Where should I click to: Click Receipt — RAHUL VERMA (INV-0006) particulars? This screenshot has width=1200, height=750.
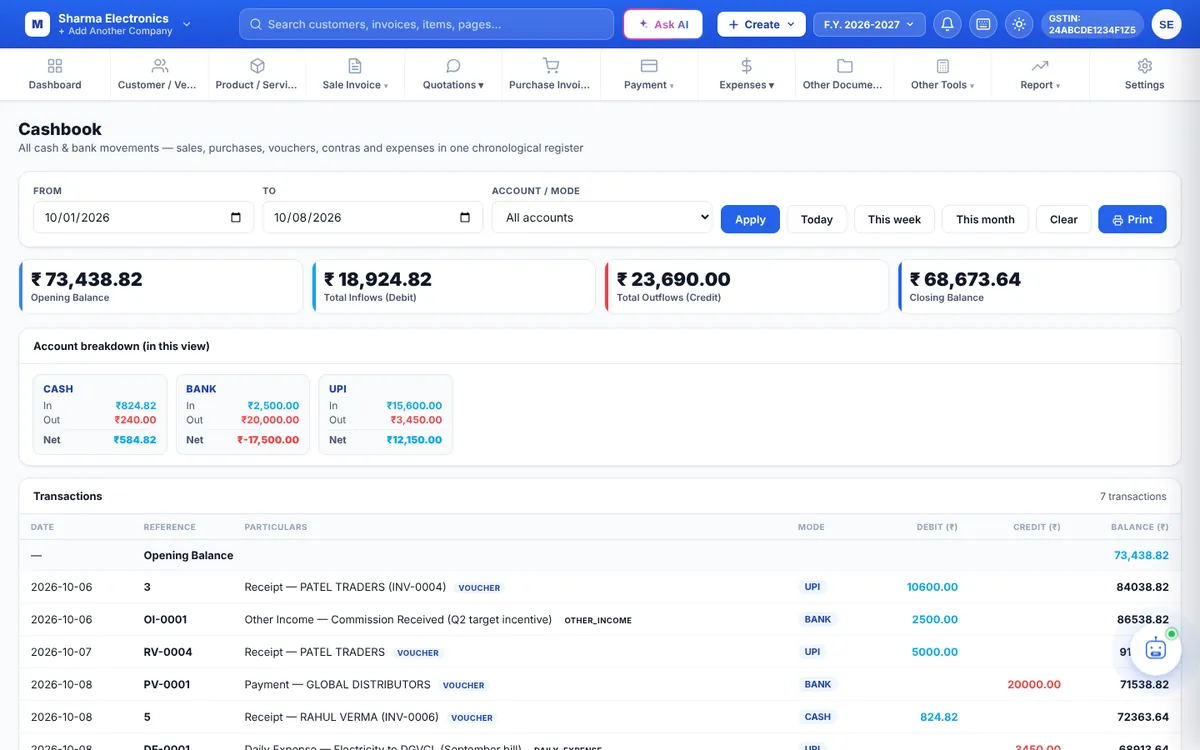(x=341, y=717)
